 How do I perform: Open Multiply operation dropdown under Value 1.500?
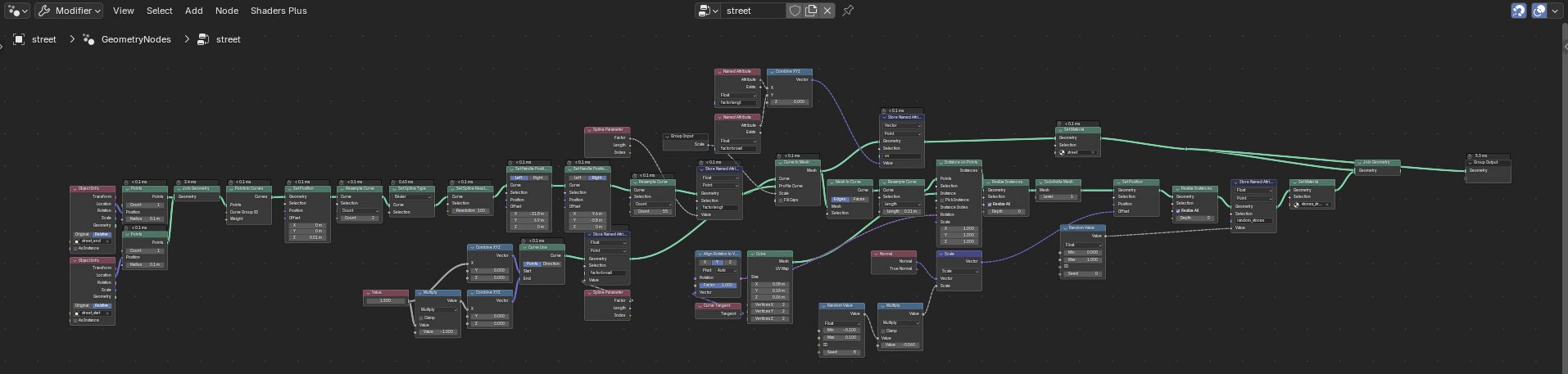(439, 309)
